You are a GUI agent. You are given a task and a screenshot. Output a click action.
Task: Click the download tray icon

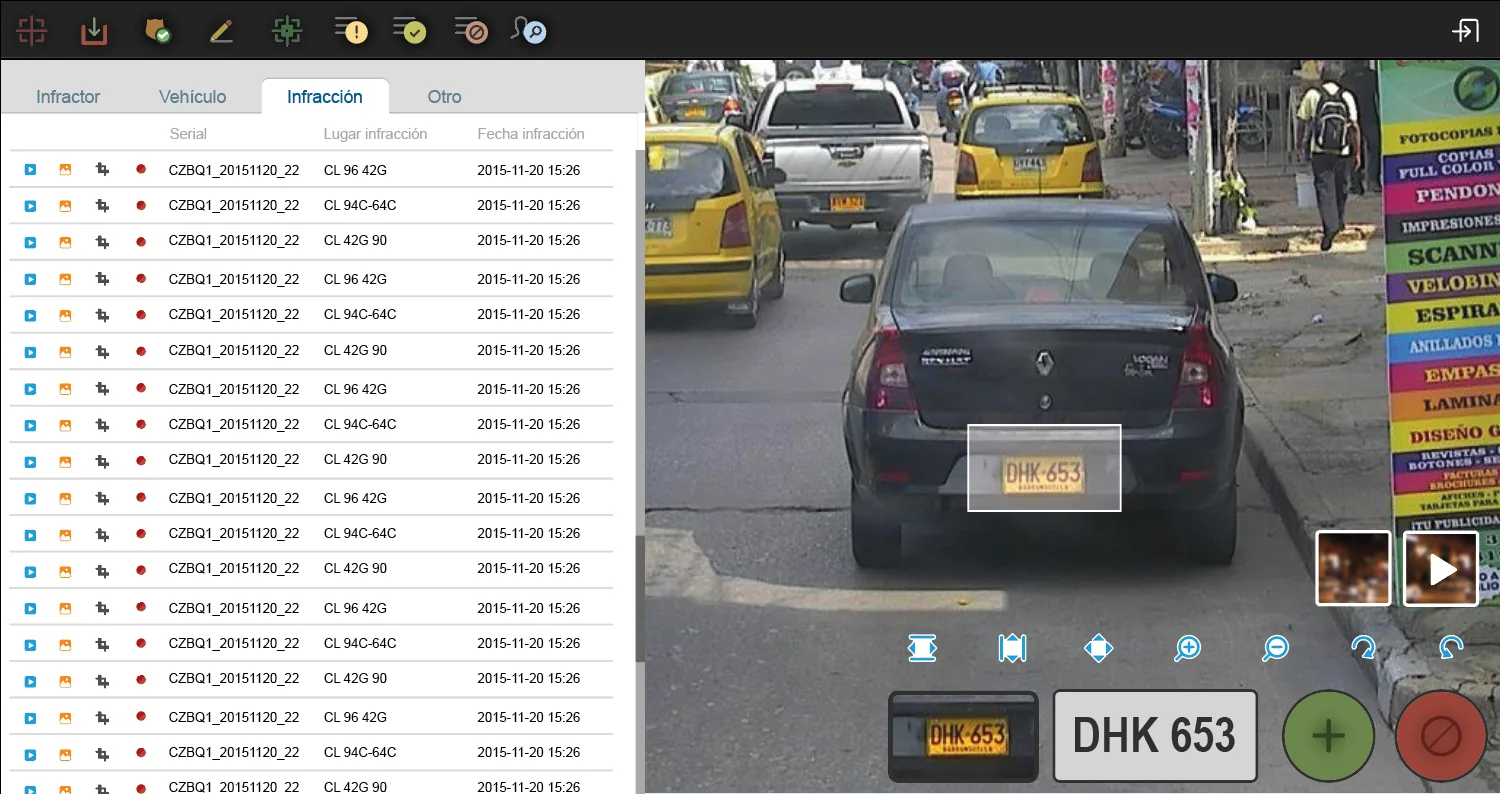(94, 32)
